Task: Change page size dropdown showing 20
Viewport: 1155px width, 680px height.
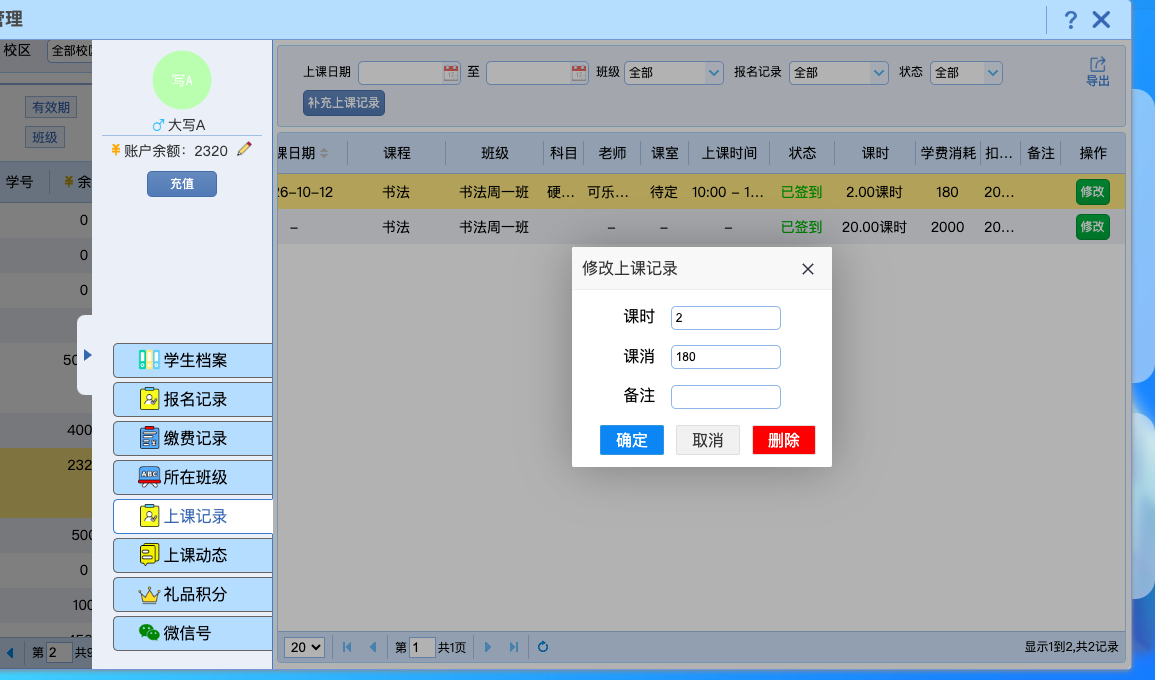Action: coord(304,647)
